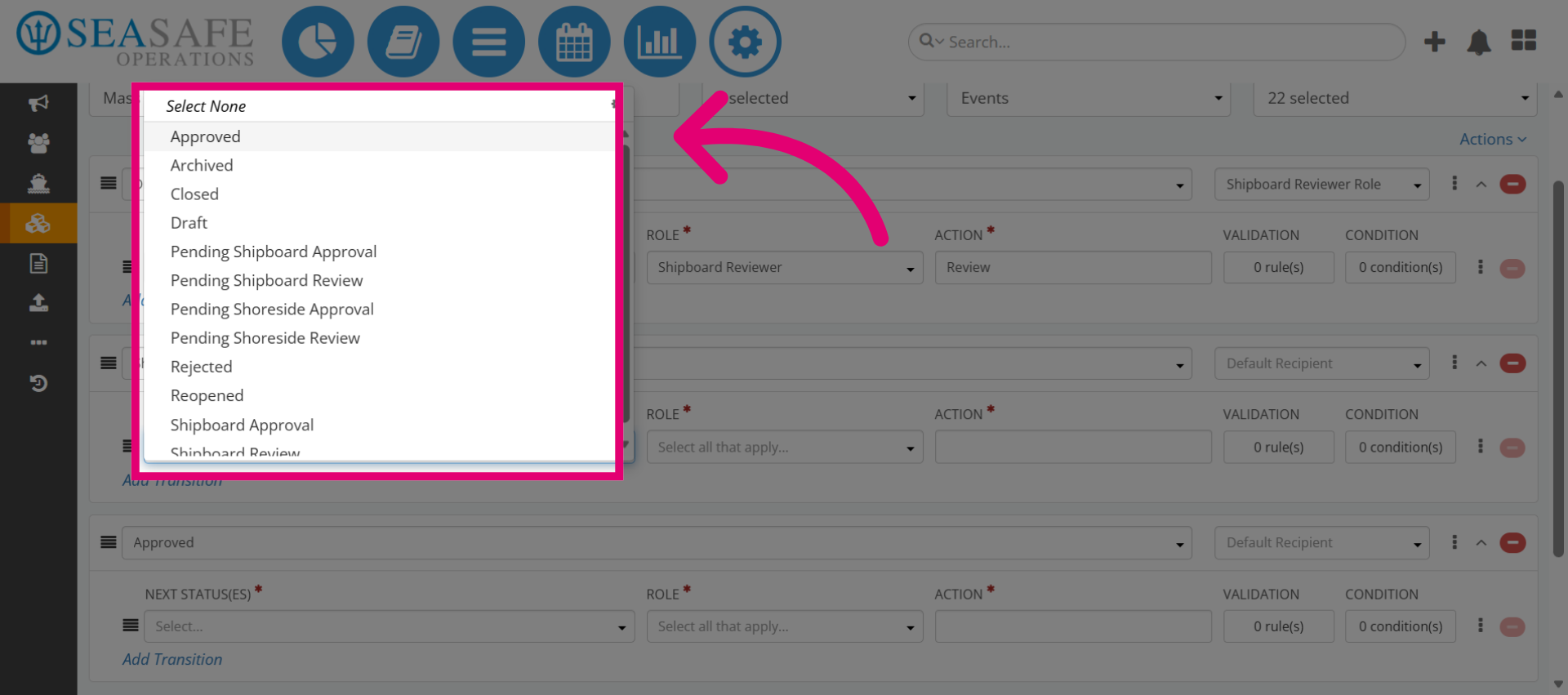Select Pending Shoreside Review option
1568x695 pixels.
point(379,338)
